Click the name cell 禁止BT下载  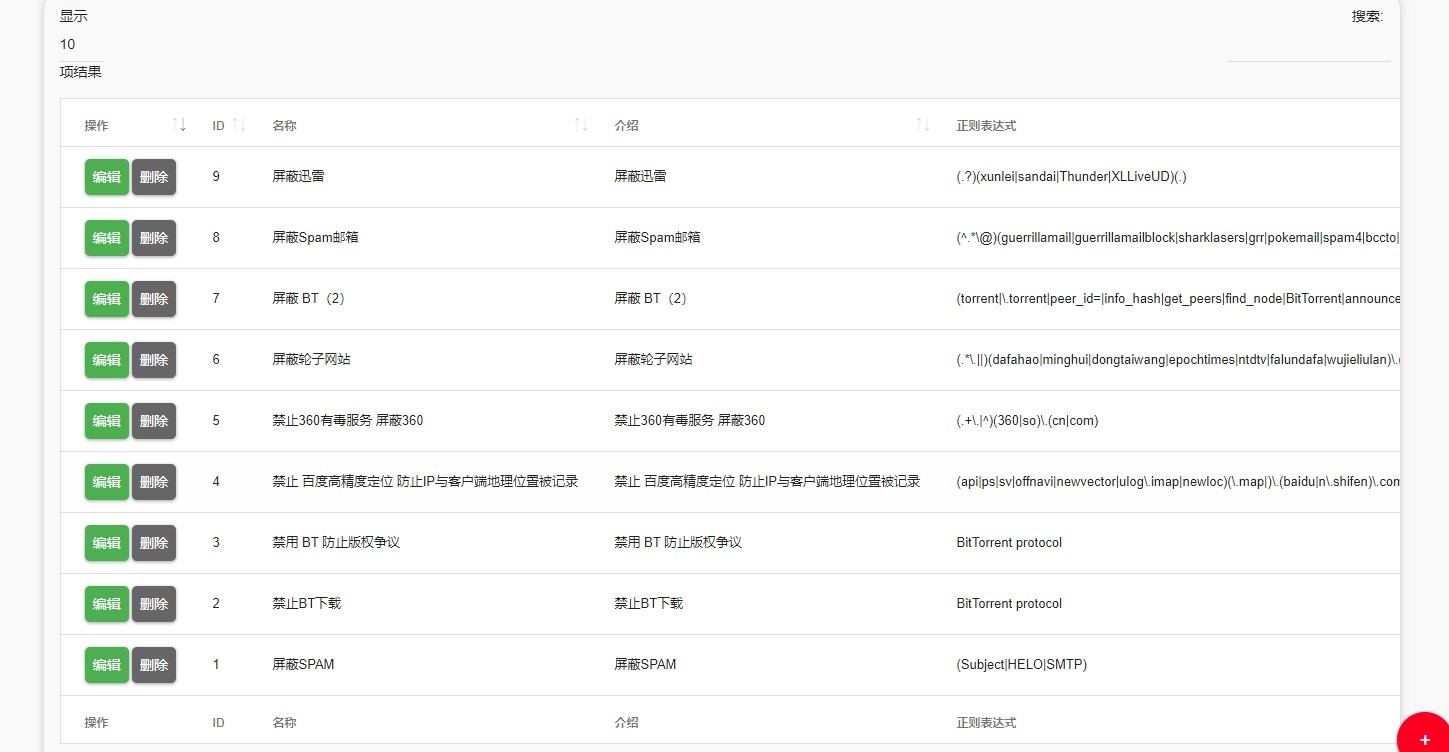(x=307, y=603)
